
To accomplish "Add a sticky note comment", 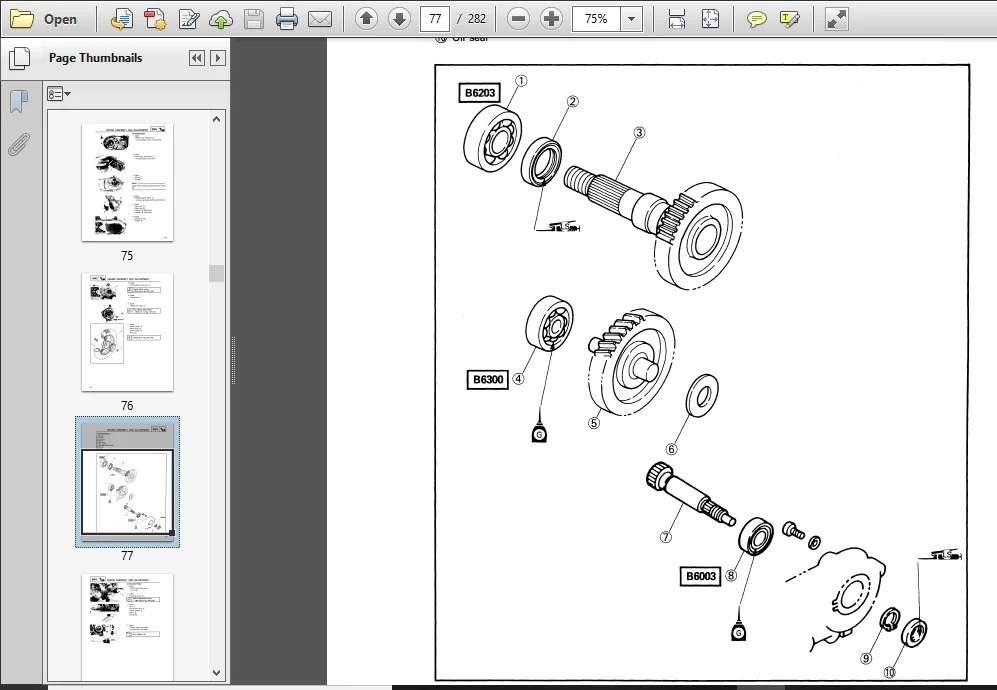I will (x=756, y=19).
